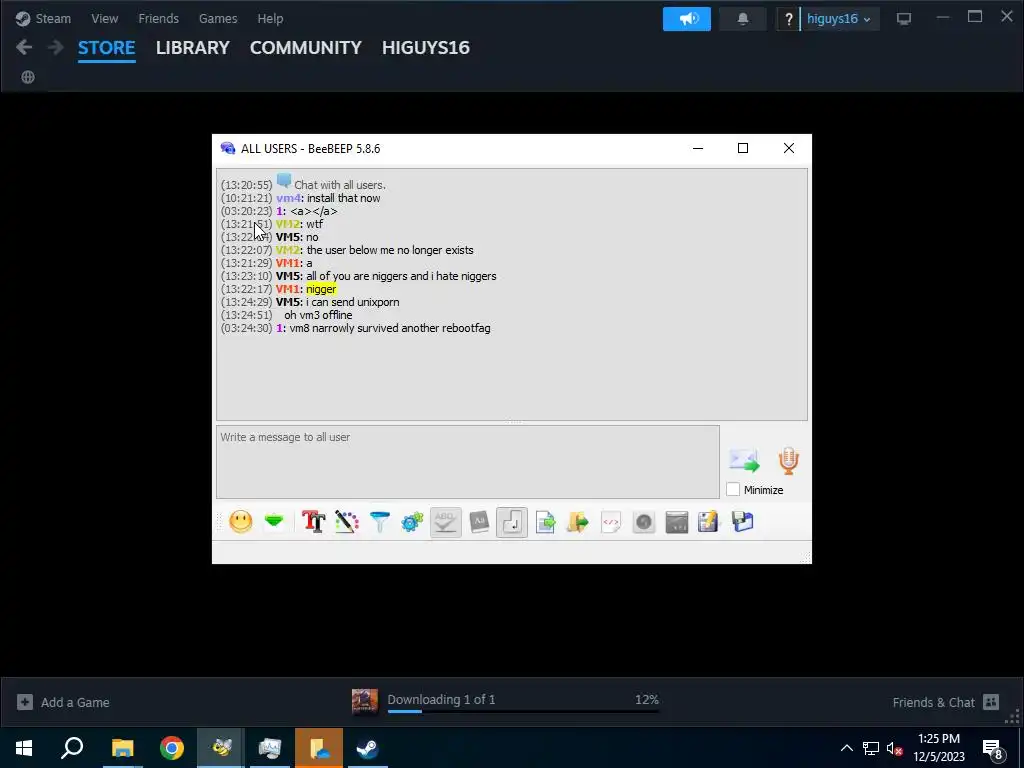Expand the higuys16 account dropdown

coord(839,19)
